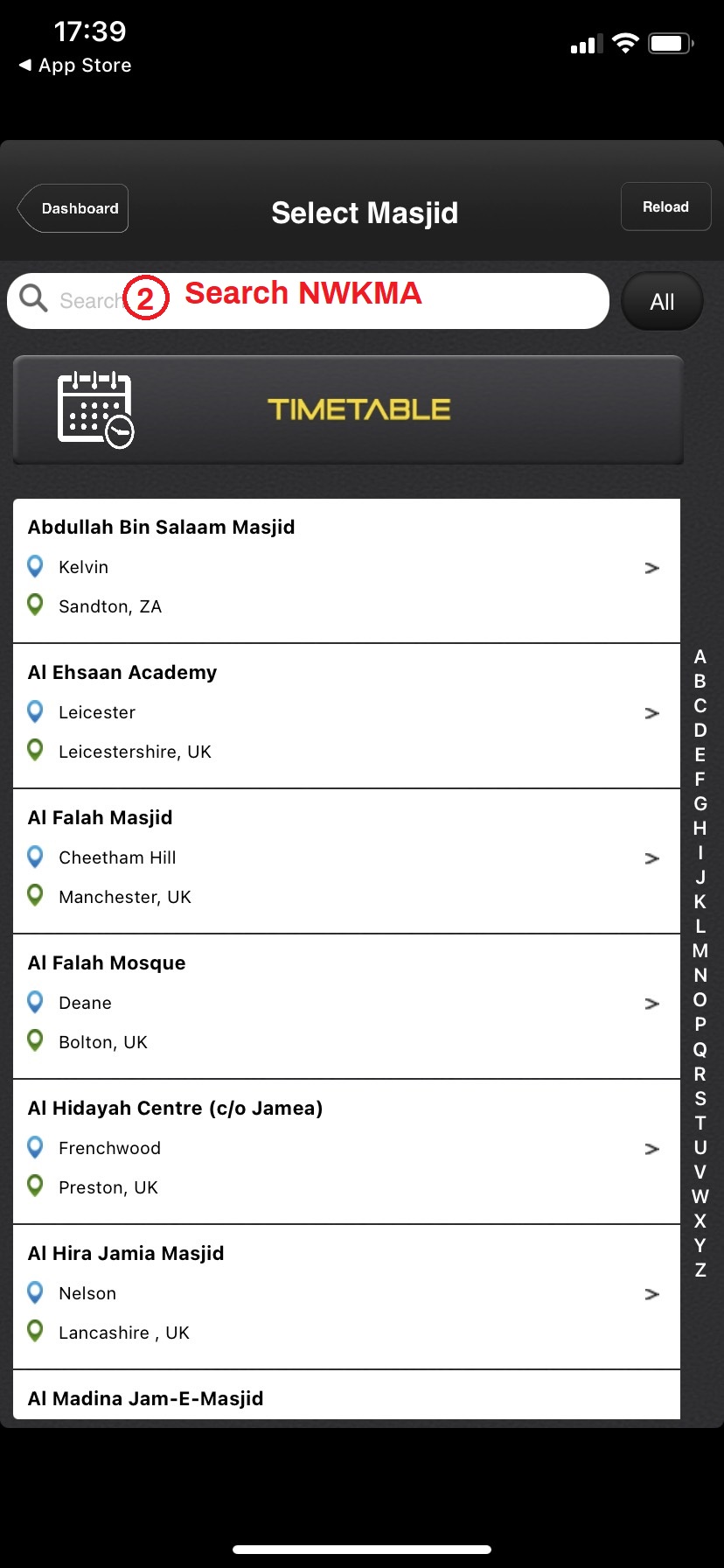The width and height of the screenshot is (724, 1568).
Task: Expand Abdullah Bin Salaam Masjid chevron
Action: (x=651, y=569)
